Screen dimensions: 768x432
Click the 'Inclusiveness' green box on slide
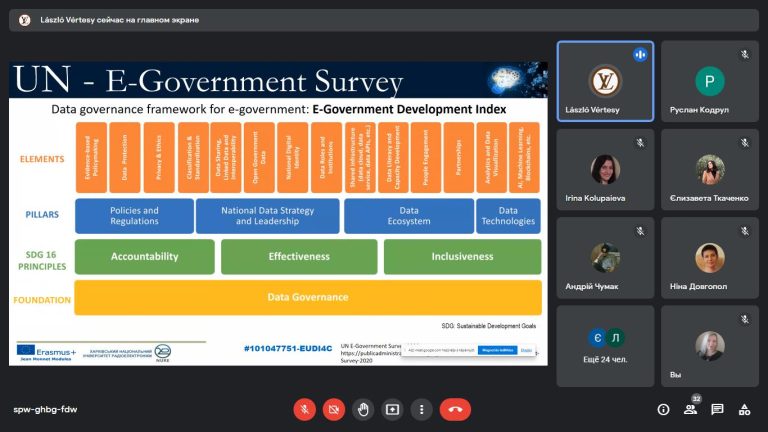tap(462, 256)
